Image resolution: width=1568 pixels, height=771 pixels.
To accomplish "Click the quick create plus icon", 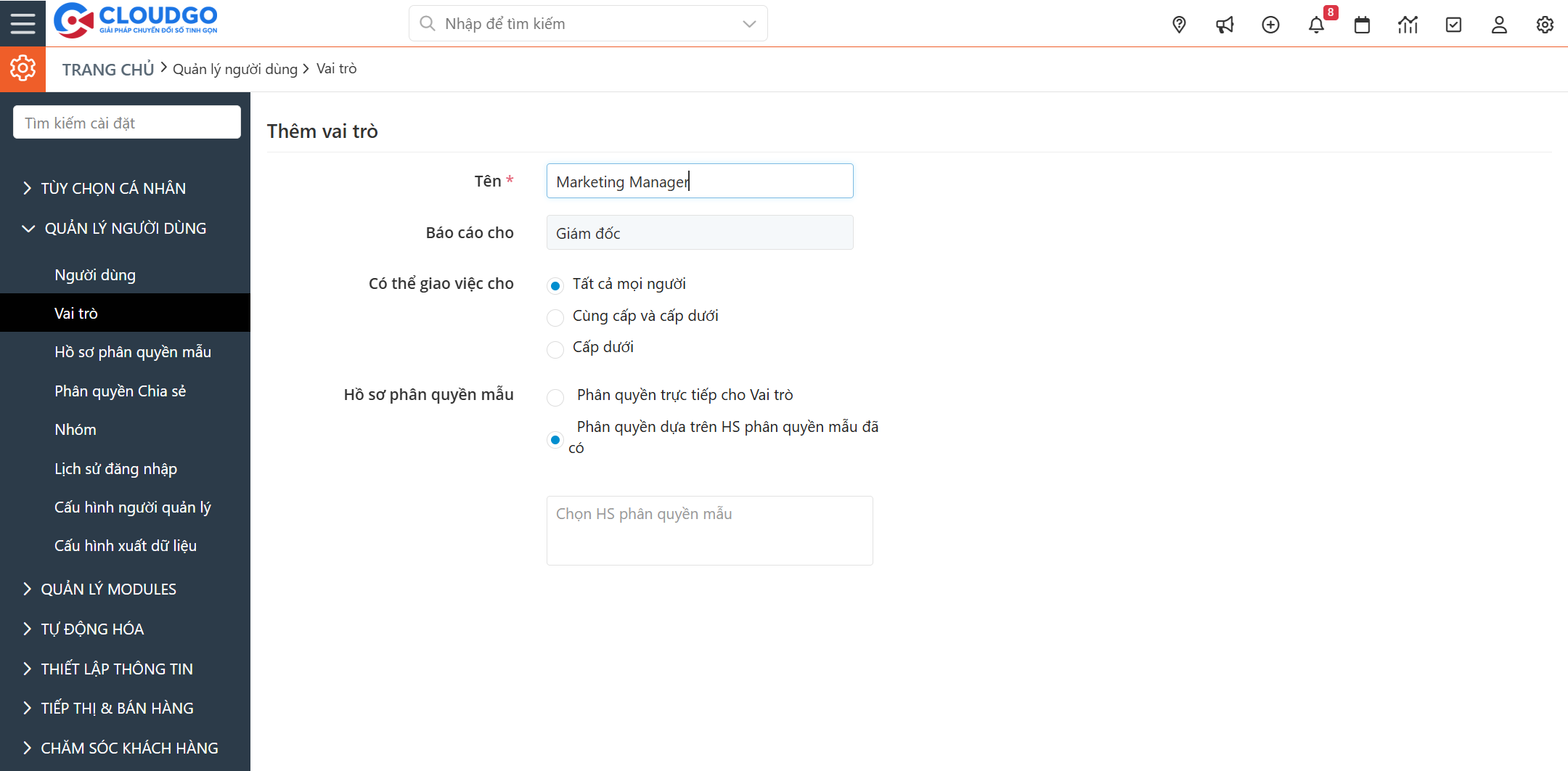I will pos(1270,24).
